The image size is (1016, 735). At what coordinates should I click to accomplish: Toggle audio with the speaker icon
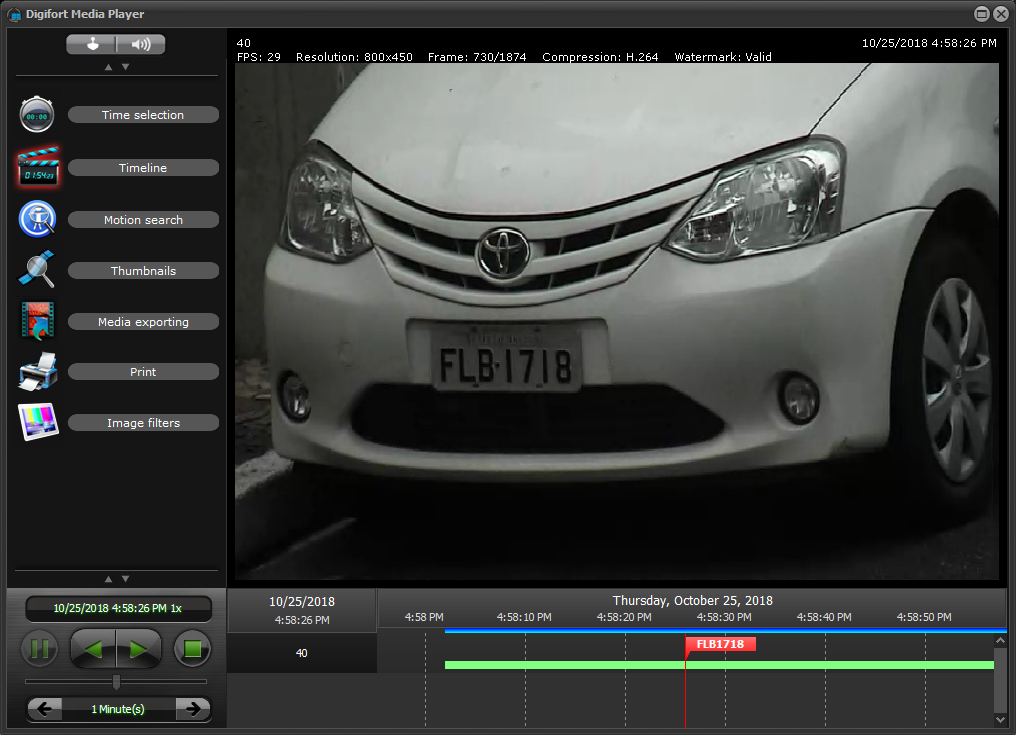pyautogui.click(x=141, y=44)
